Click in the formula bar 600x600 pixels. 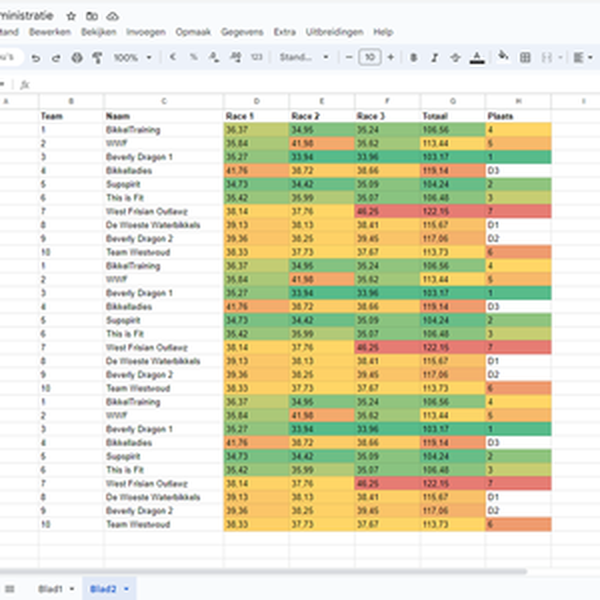pyautogui.click(x=314, y=85)
